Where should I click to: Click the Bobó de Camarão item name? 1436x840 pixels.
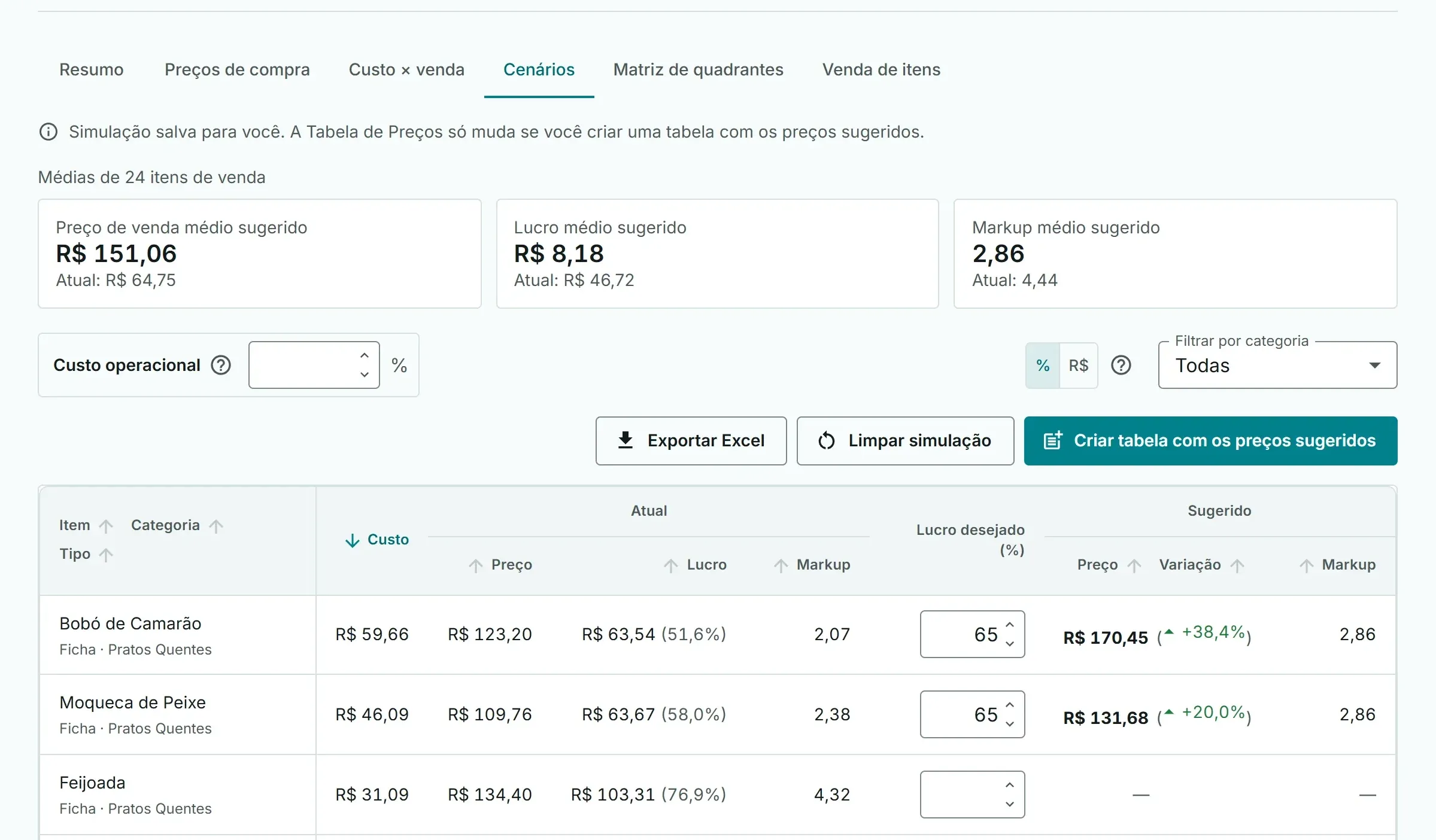pos(130,623)
